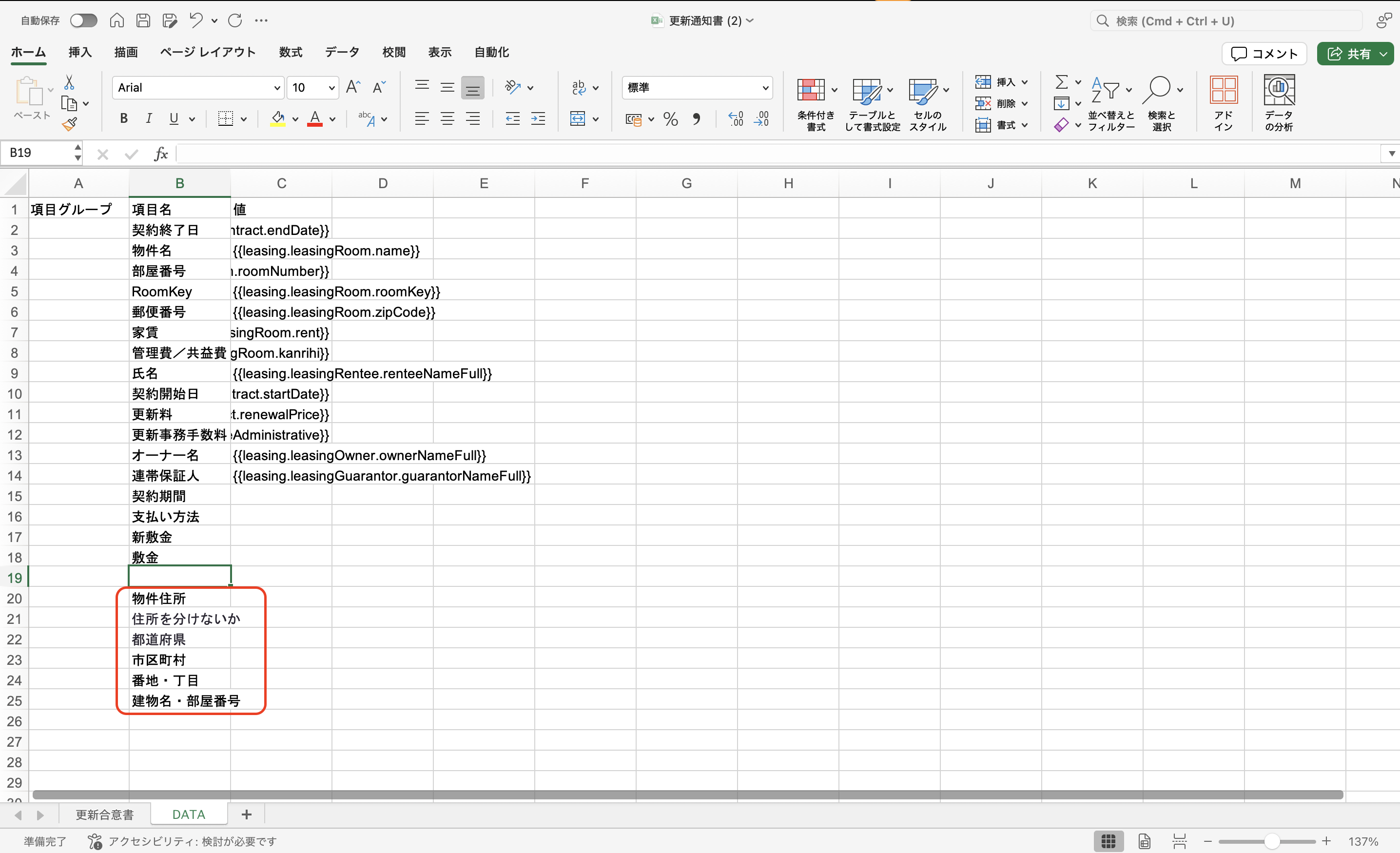Toggle bottom vertical alignment
The image size is (1400, 853).
click(472, 88)
